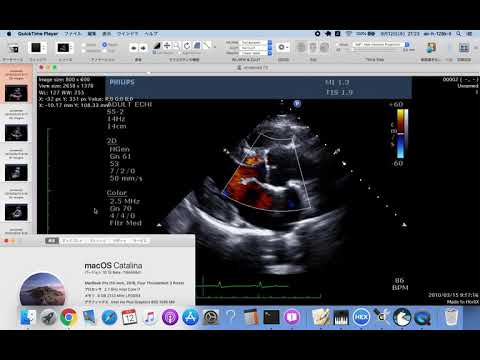The width and height of the screenshot is (480, 360).
Task: Open the gear action menu in the toolbar
Action: pyautogui.click(x=283, y=47)
